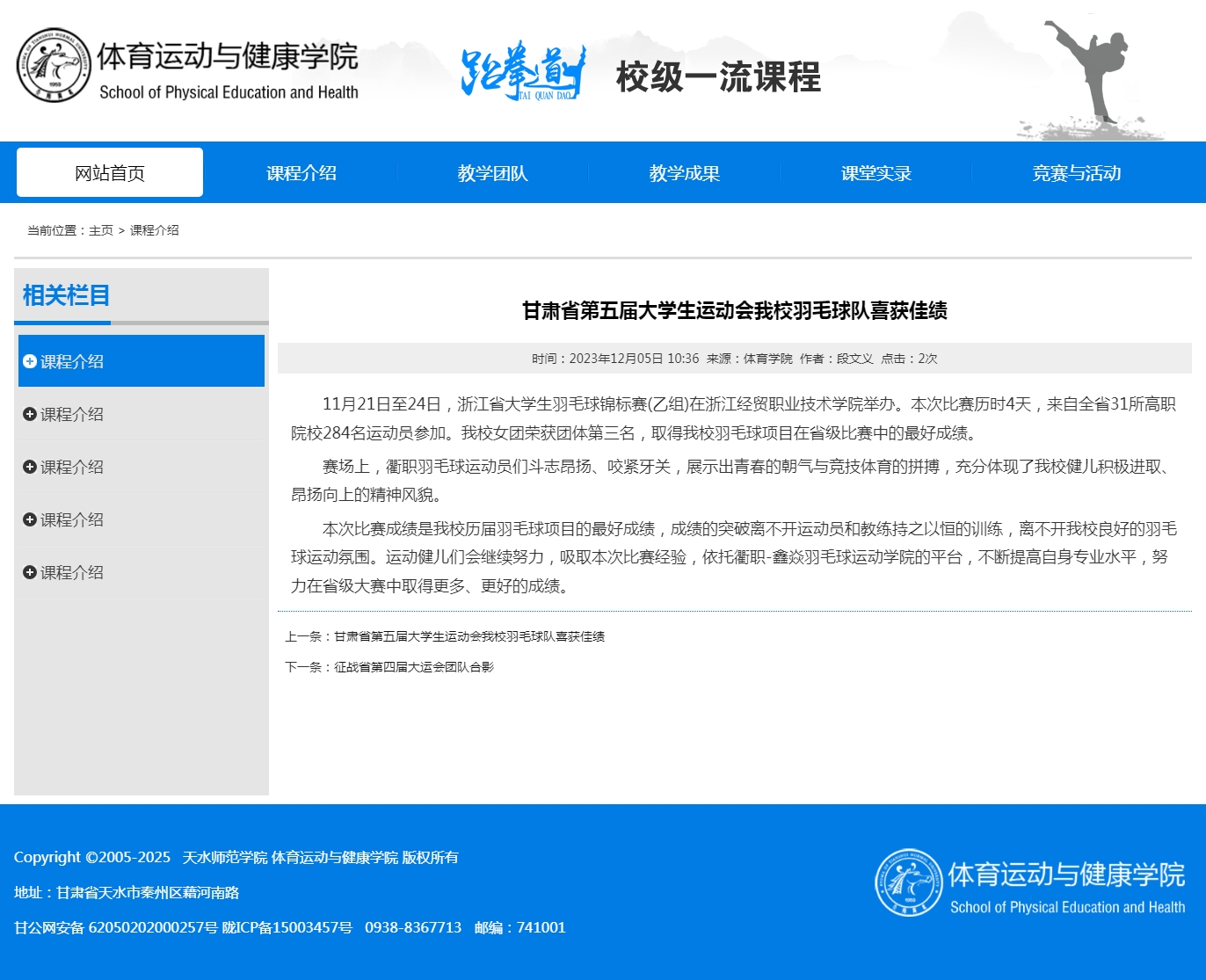Select the highlighted blue 课程介绍 sidebar item

pyautogui.click(x=142, y=361)
